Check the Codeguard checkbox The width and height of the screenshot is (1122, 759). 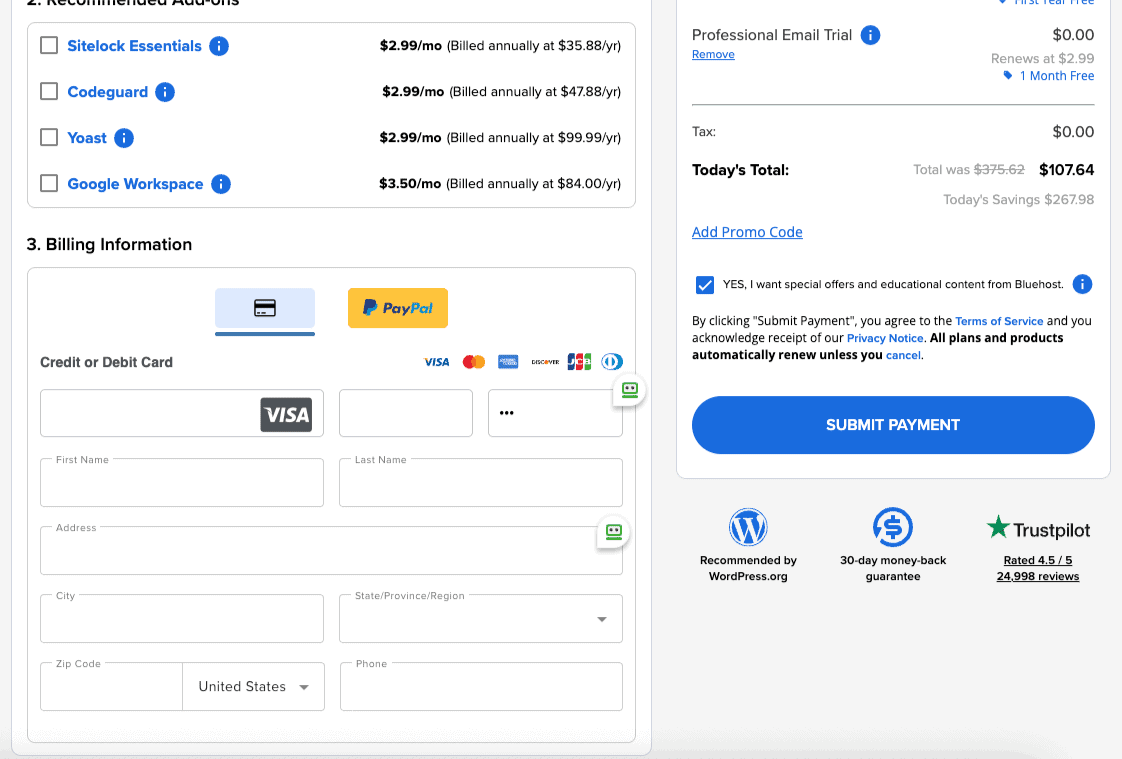tap(49, 92)
